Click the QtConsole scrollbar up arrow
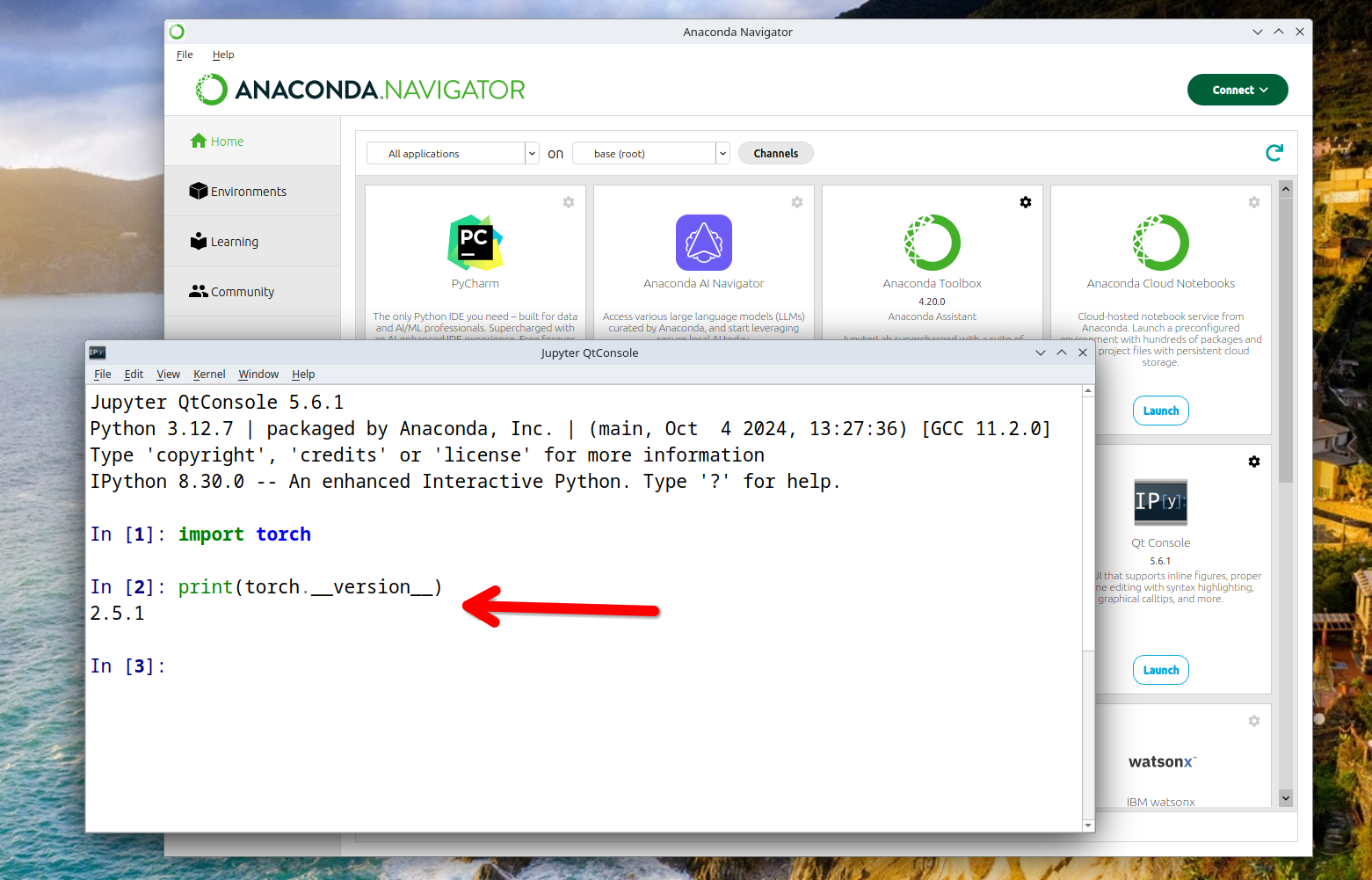 [1088, 390]
